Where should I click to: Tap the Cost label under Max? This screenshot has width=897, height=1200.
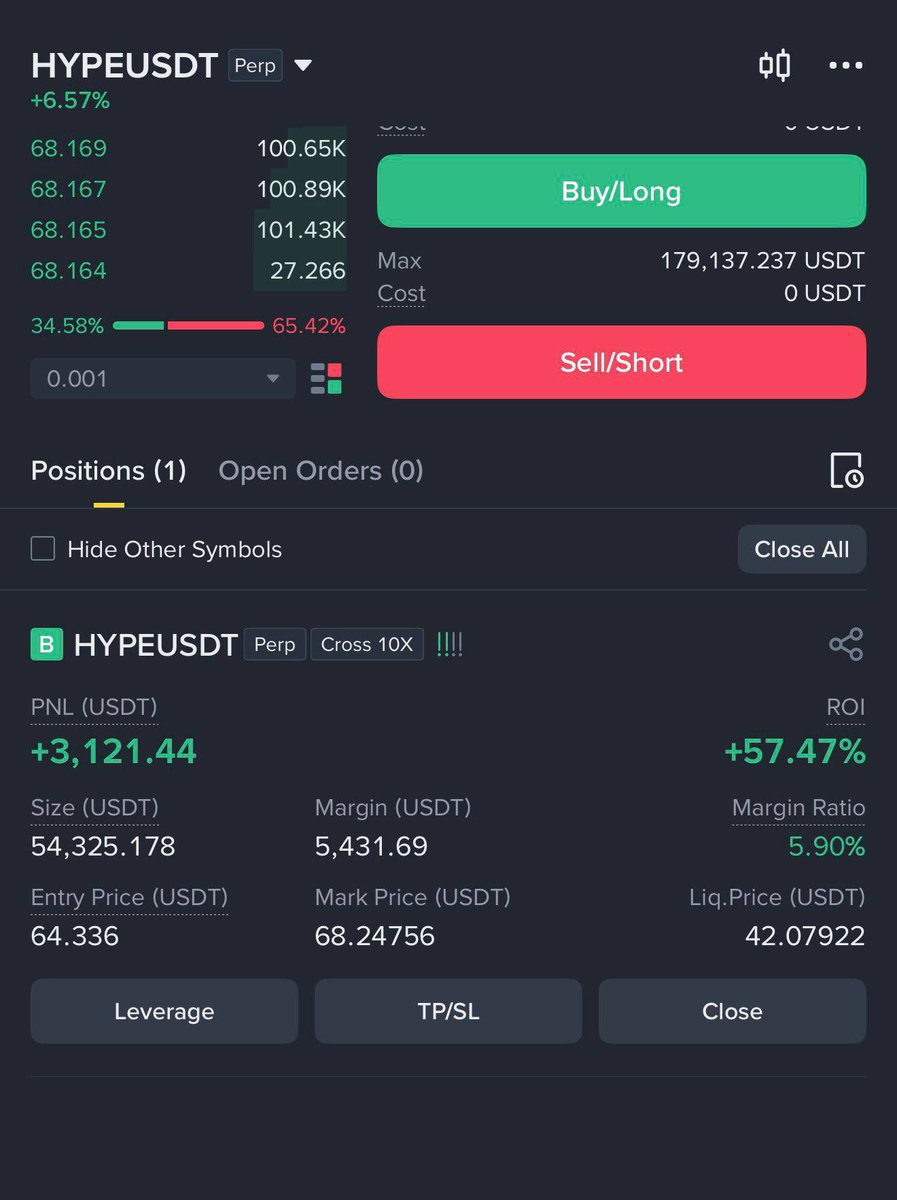[x=401, y=294]
